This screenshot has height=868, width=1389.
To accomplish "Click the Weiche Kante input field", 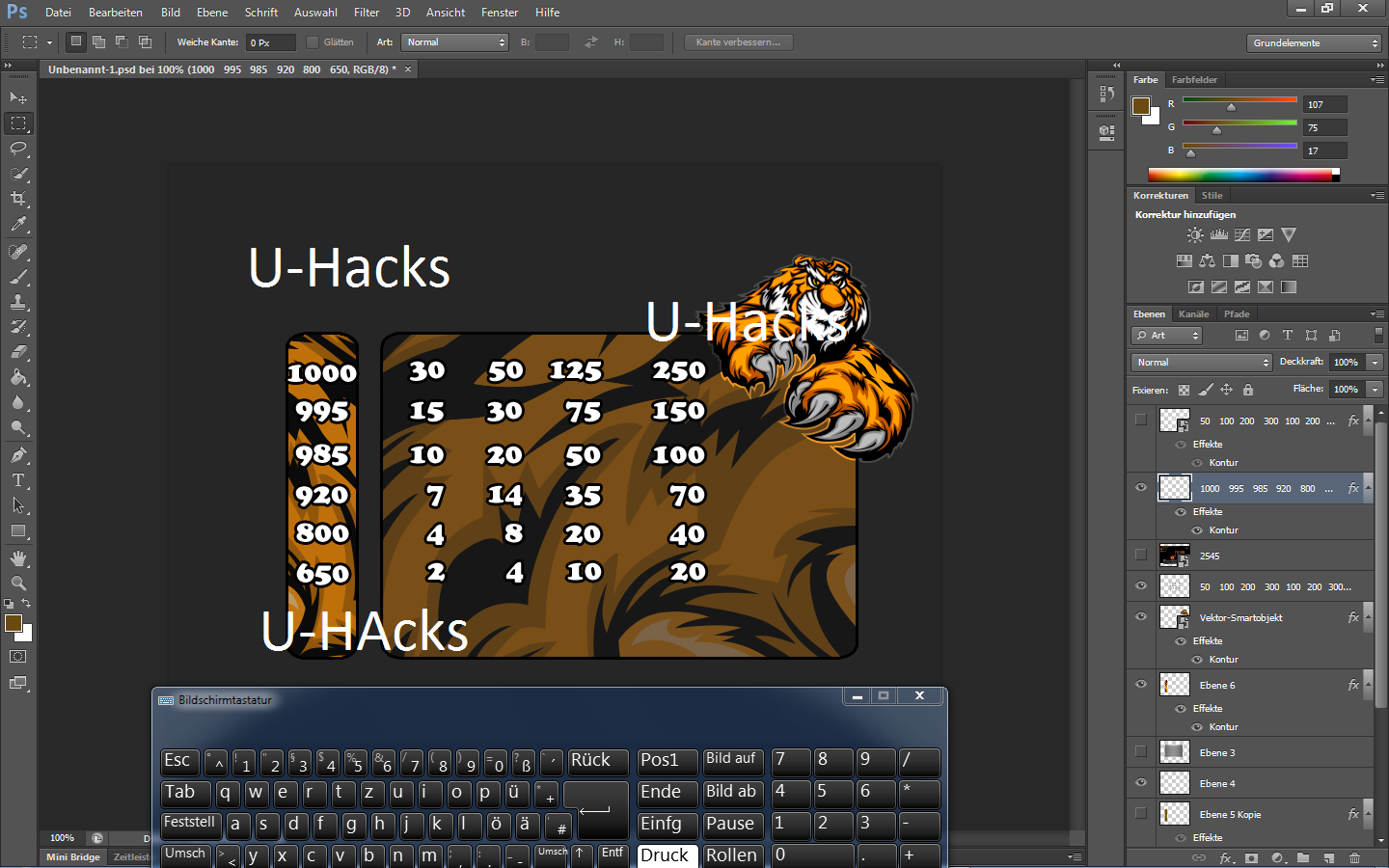I will point(271,42).
